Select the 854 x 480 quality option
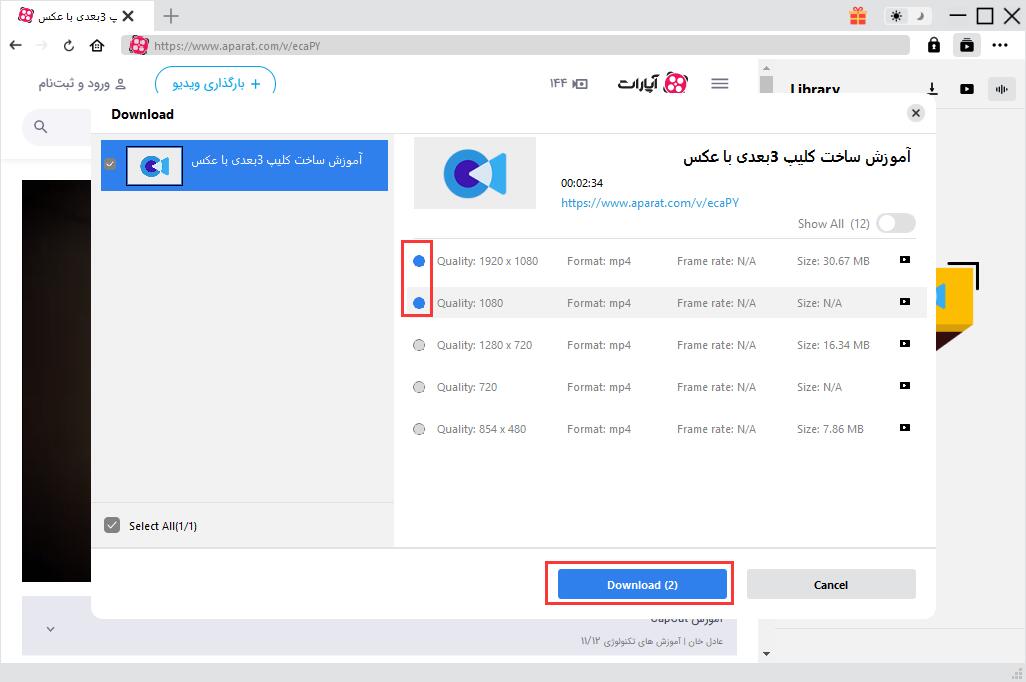1026x682 pixels. (x=419, y=429)
